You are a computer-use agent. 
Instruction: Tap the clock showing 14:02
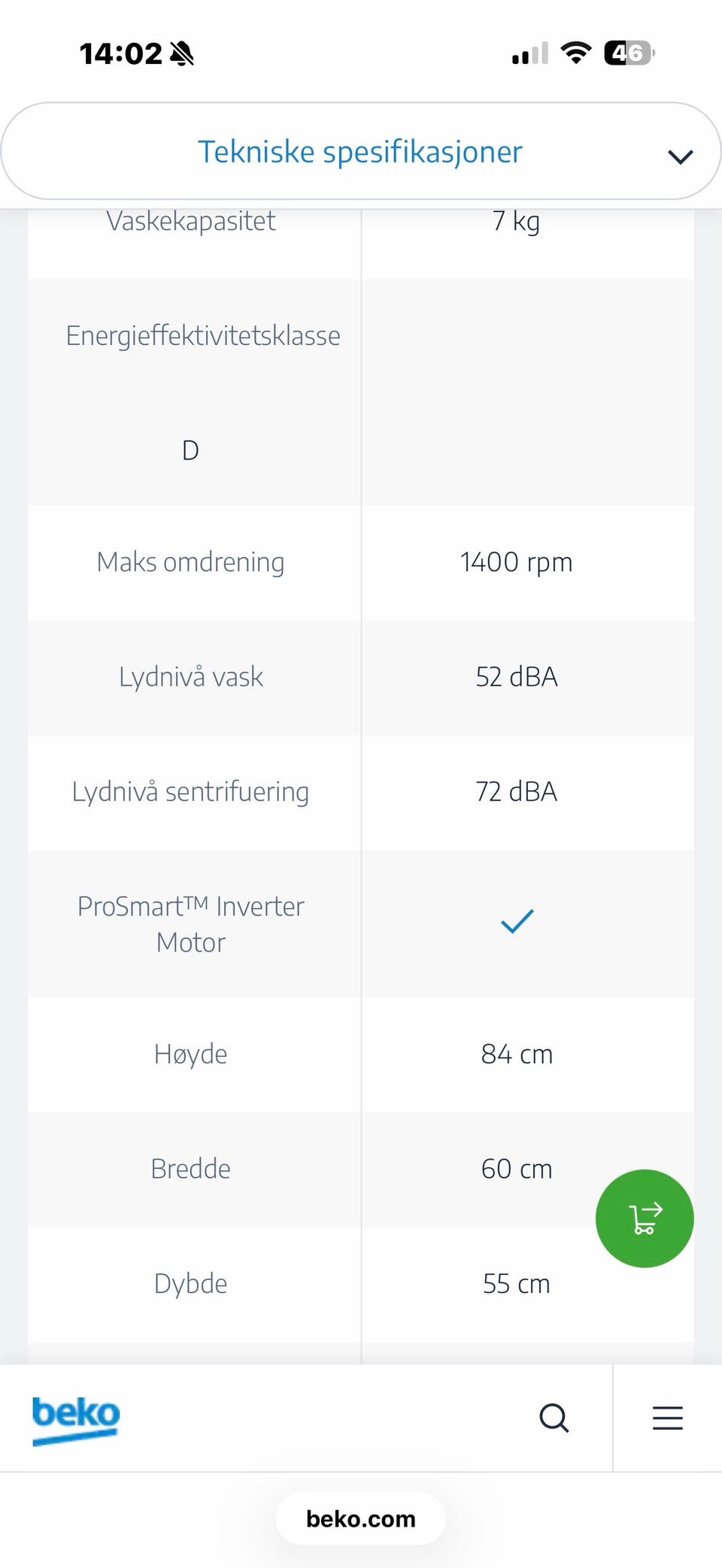(120, 53)
